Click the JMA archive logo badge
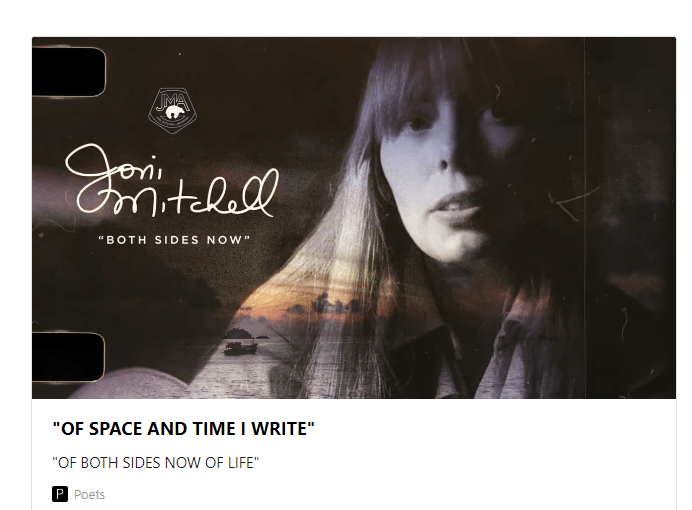This screenshot has height=510, width=692. point(171,108)
